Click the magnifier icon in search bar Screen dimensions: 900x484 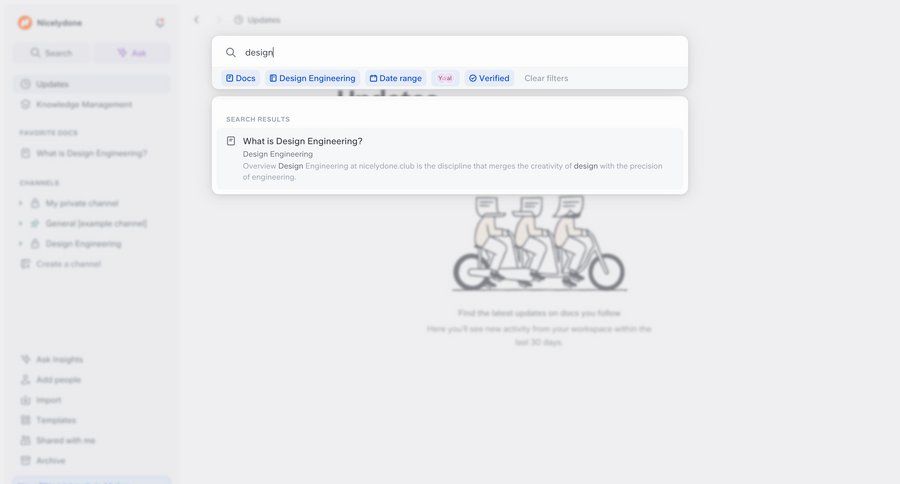click(230, 52)
